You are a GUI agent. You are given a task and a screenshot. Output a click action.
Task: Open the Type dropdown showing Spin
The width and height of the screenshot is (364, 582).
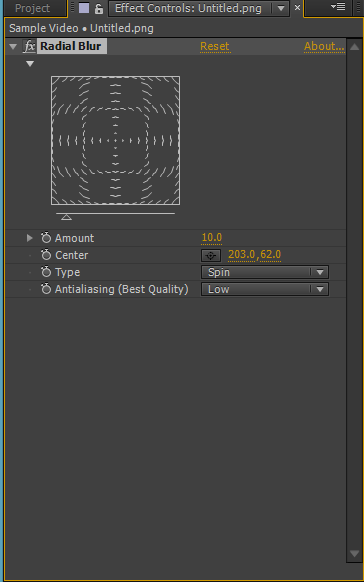[x=265, y=272]
